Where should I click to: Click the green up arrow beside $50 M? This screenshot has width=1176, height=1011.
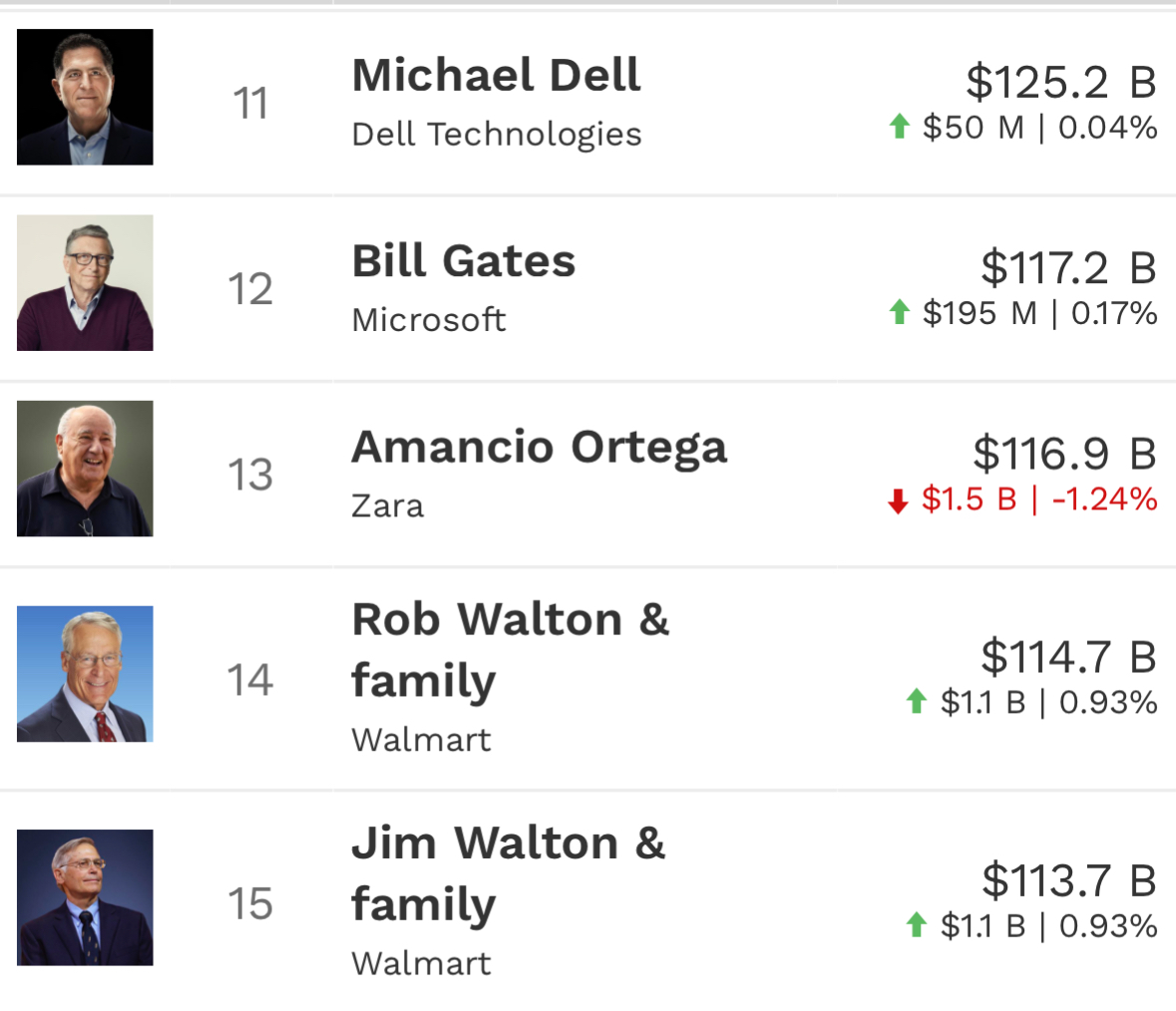pyautogui.click(x=900, y=126)
